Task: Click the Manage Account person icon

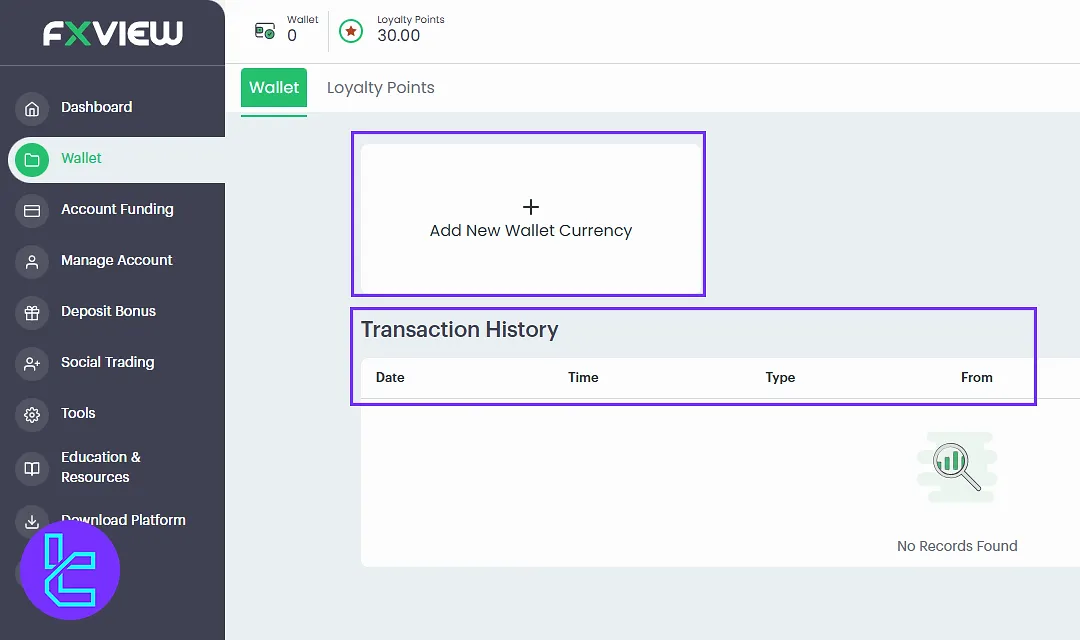Action: click(32, 262)
